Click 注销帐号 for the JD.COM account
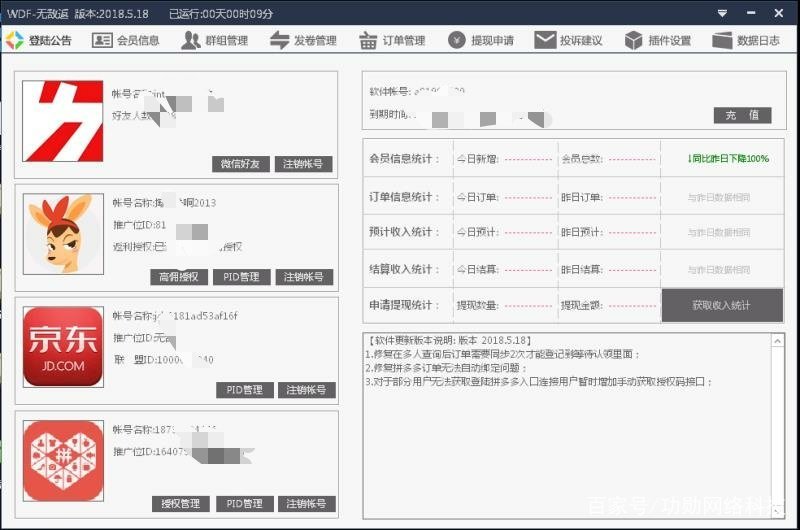The height and width of the screenshot is (530, 800). click(x=304, y=390)
